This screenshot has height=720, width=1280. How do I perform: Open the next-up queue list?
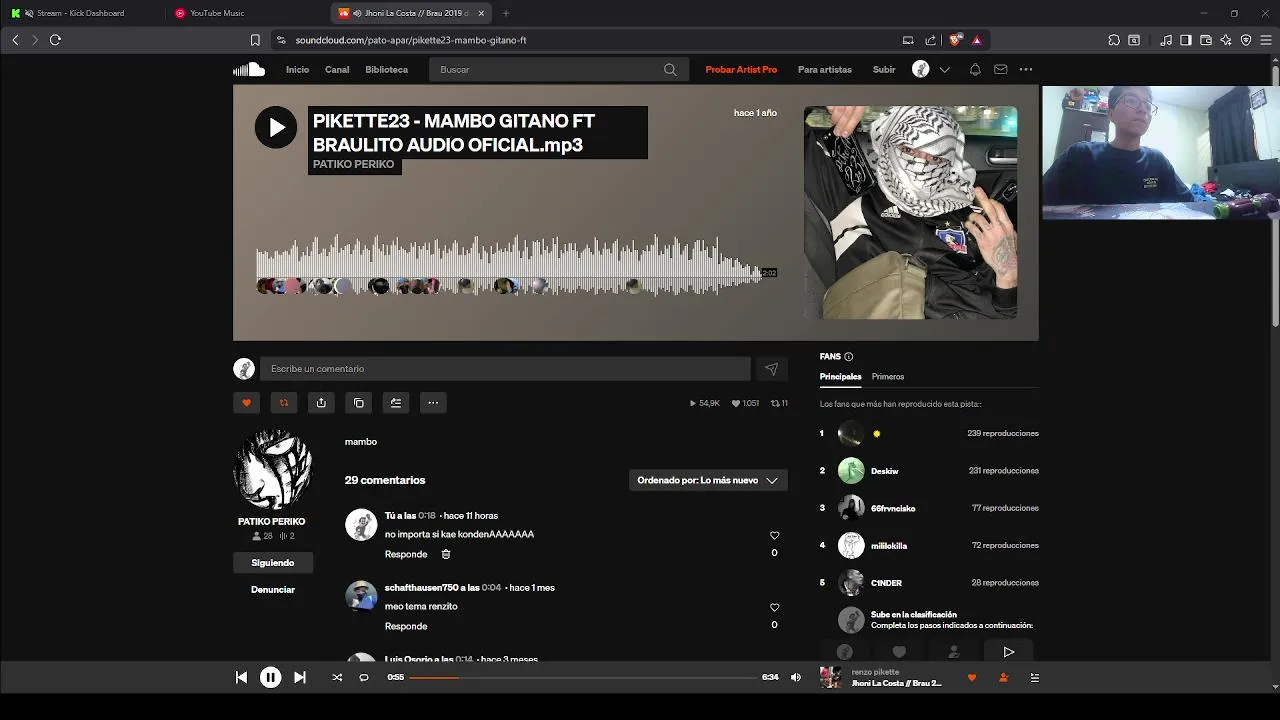(1035, 677)
